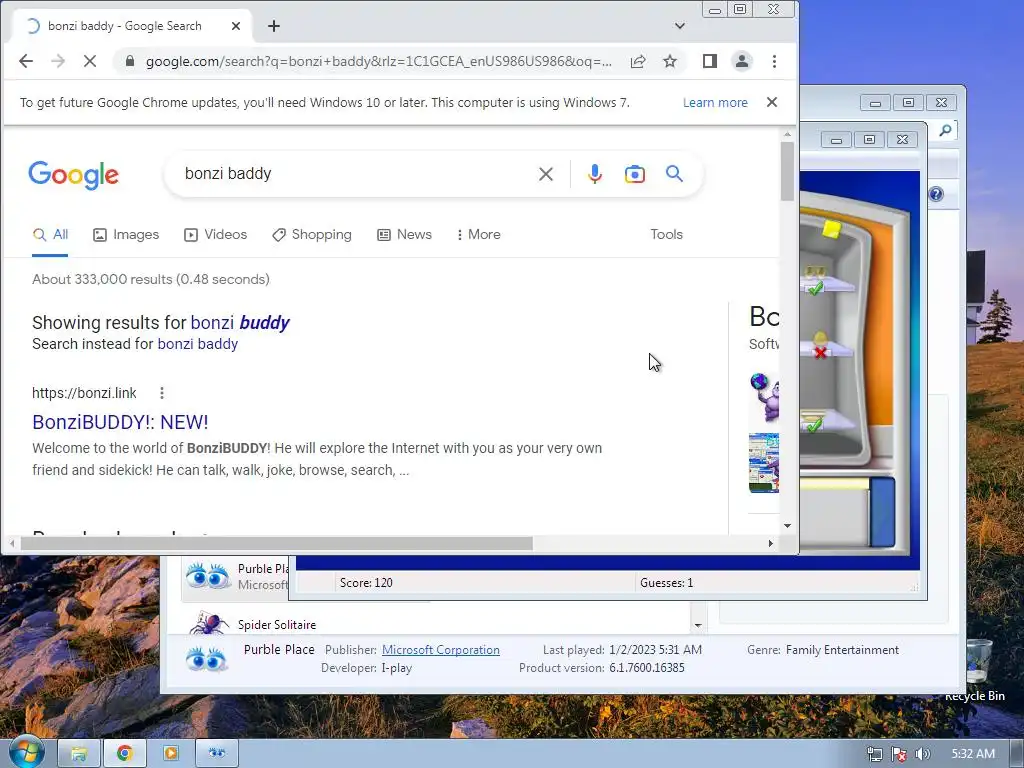Screen dimensions: 1024x768
Task: Open the volume speaker tray icon
Action: click(922, 754)
